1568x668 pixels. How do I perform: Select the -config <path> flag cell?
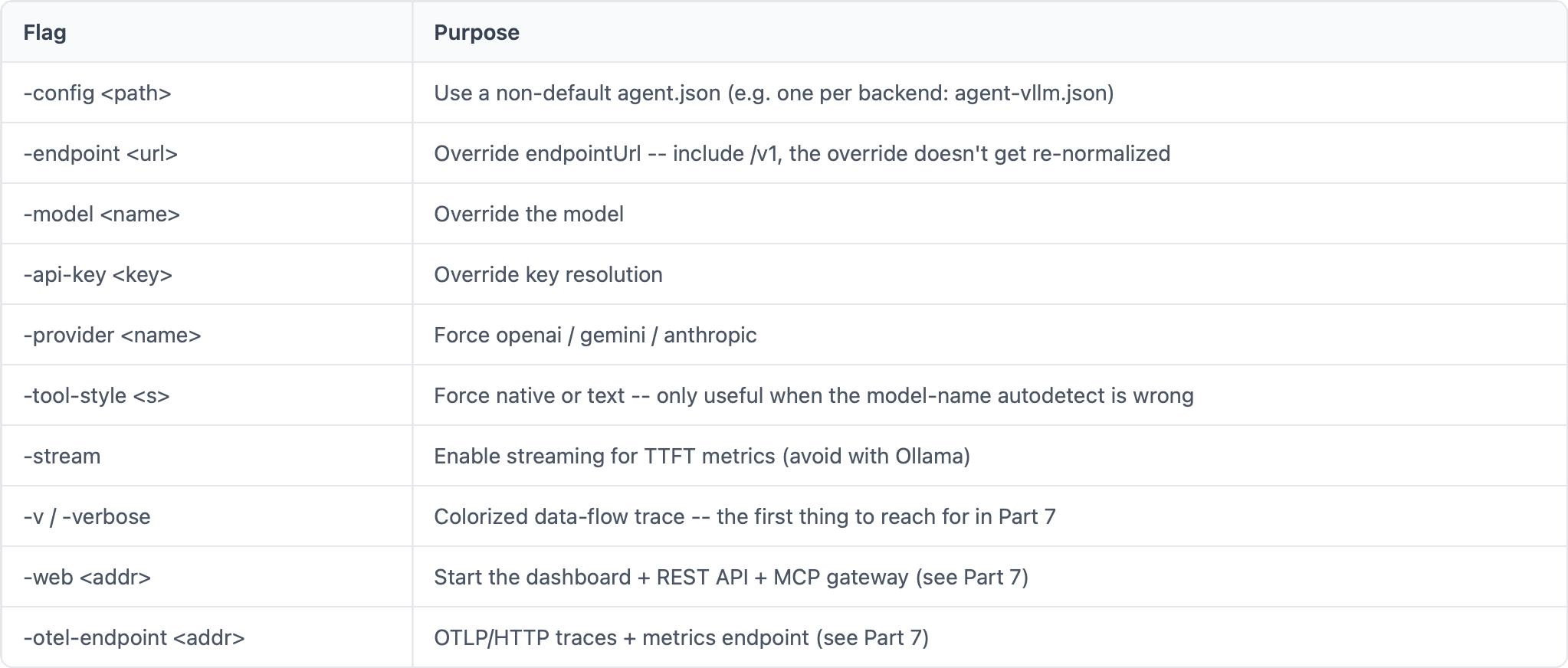(207, 93)
